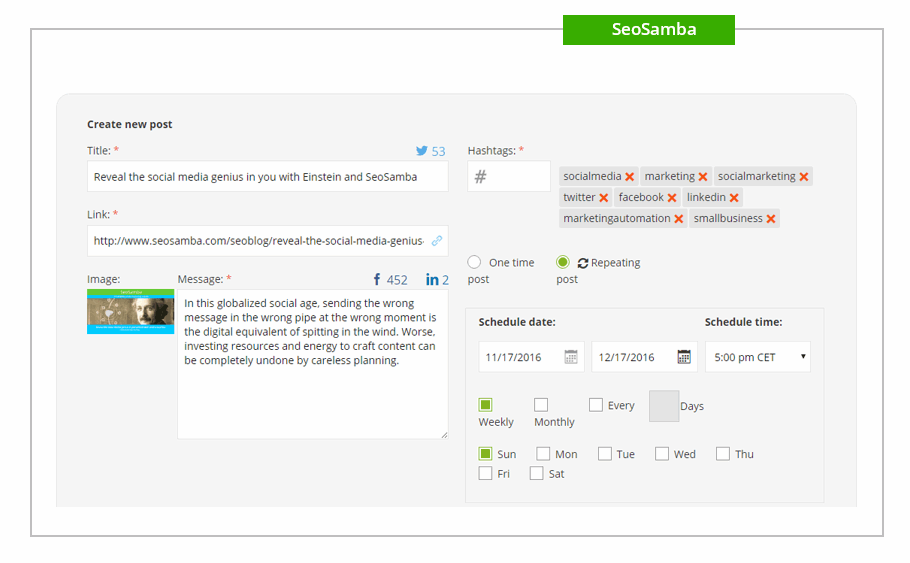Check the Wed day checkbox

[x=662, y=453]
